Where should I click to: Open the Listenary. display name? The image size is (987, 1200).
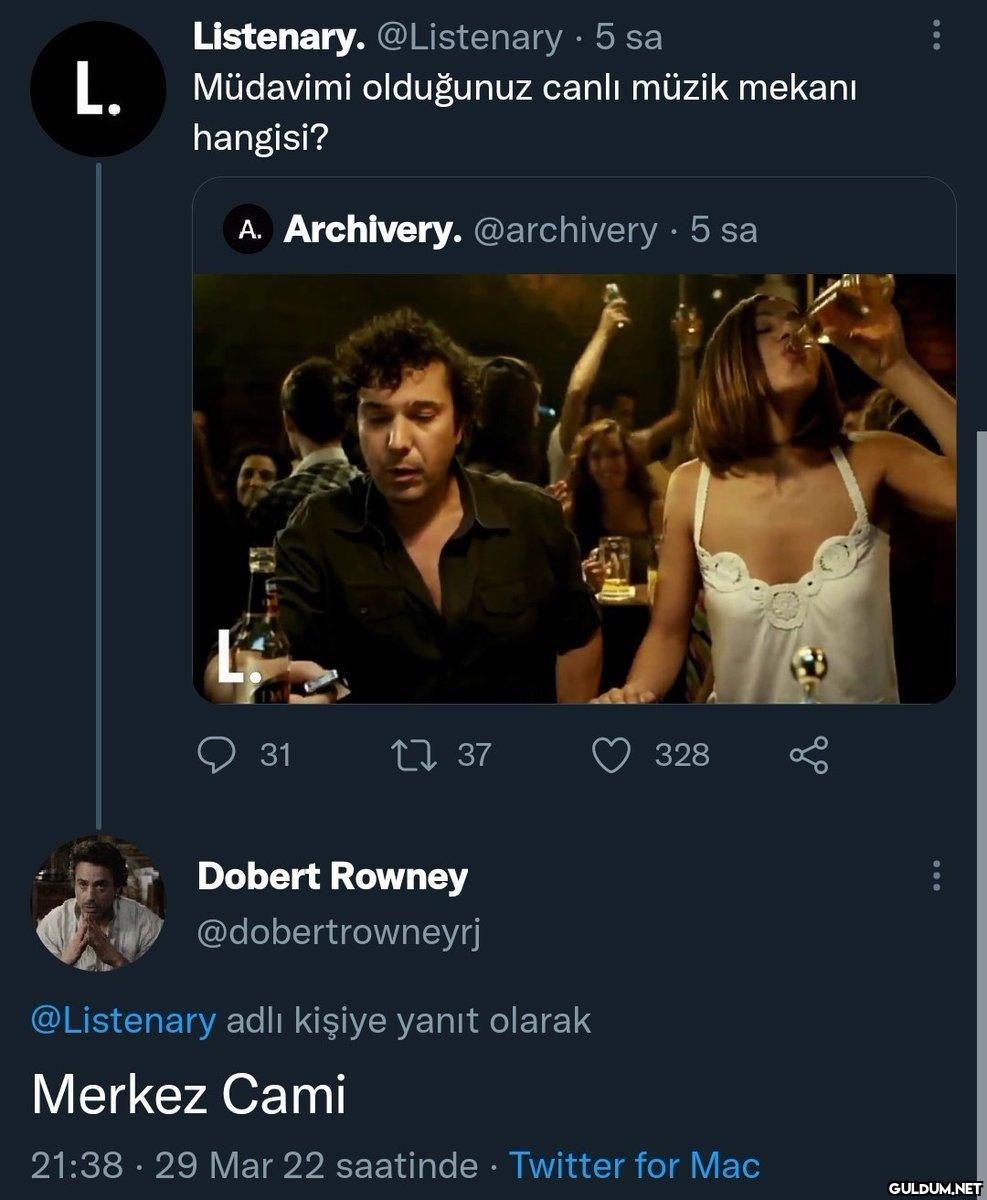click(278, 37)
